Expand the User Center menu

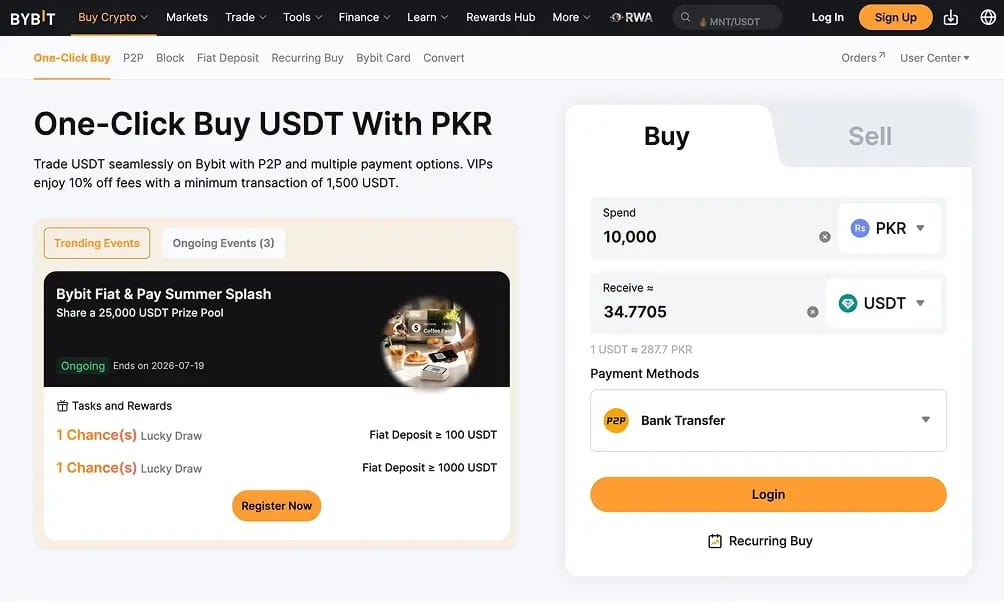(935, 58)
